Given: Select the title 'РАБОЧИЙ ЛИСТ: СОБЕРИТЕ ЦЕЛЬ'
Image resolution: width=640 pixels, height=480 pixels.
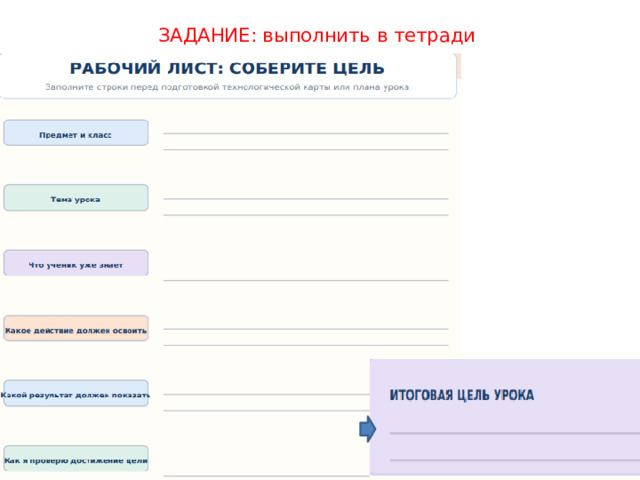Looking at the screenshot, I should (227, 69).
